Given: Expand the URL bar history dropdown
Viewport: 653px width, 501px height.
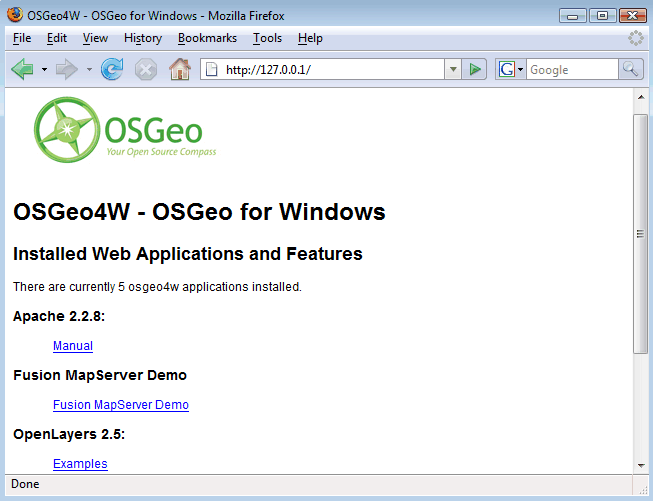Looking at the screenshot, I should 453,69.
